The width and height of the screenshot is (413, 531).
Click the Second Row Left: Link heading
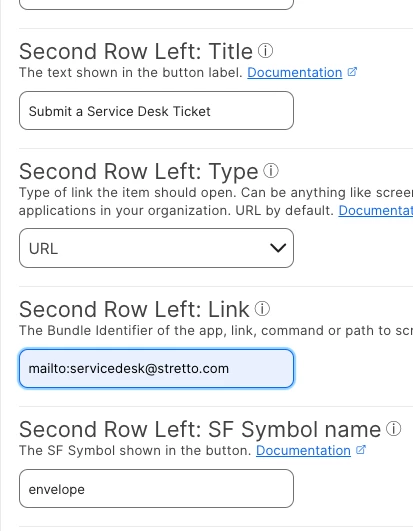pos(134,309)
